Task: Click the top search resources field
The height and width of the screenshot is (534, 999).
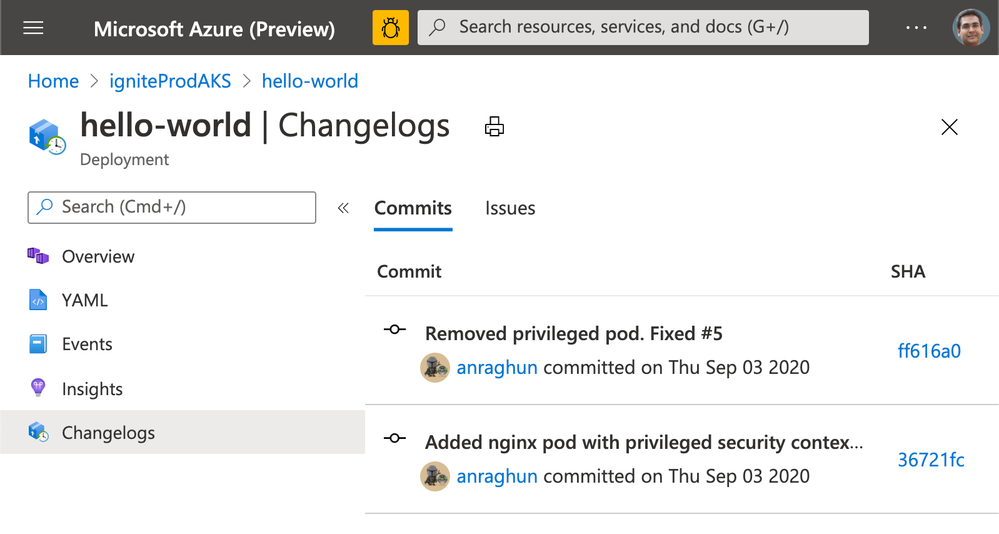Action: [x=643, y=27]
